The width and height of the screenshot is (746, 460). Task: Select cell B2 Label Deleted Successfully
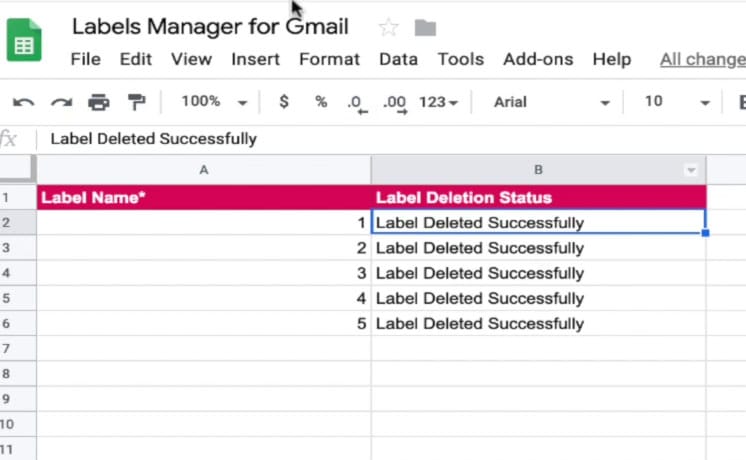[x=539, y=223]
